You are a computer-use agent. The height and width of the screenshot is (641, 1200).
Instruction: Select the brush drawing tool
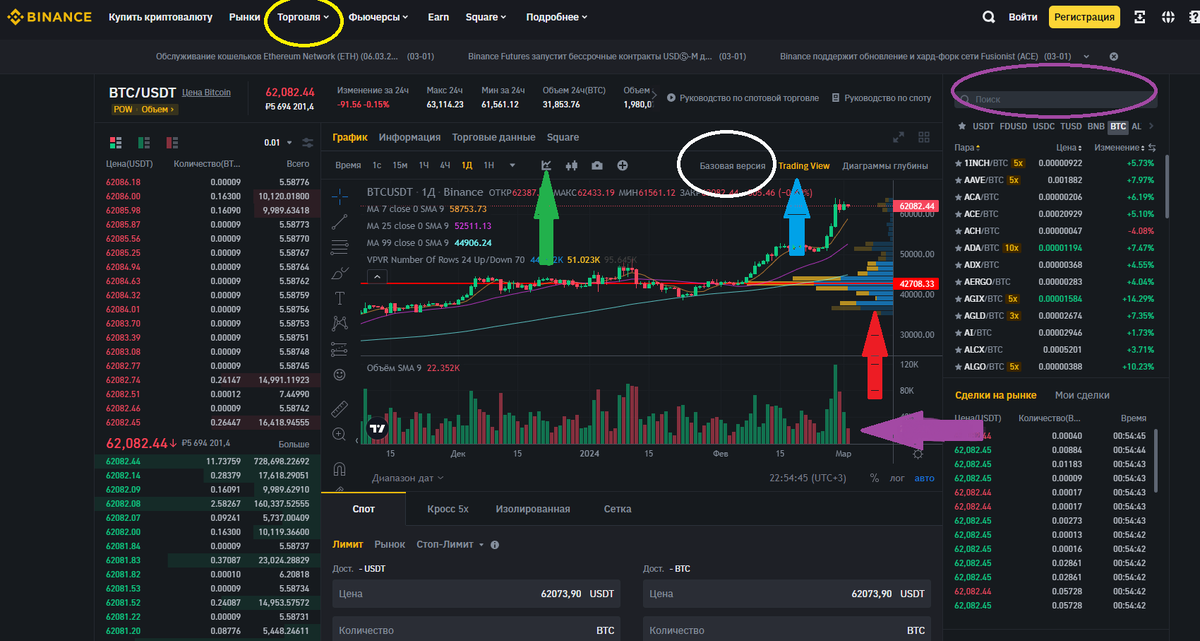340,272
